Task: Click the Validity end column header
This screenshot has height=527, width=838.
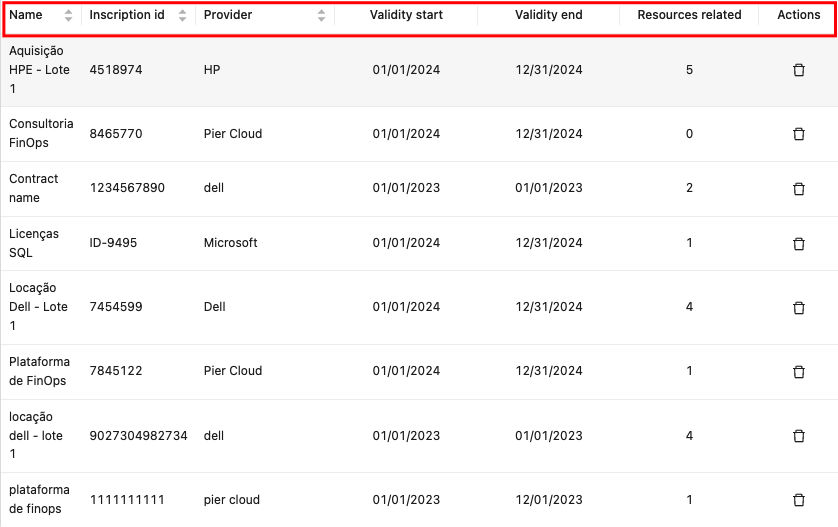Action: point(548,16)
